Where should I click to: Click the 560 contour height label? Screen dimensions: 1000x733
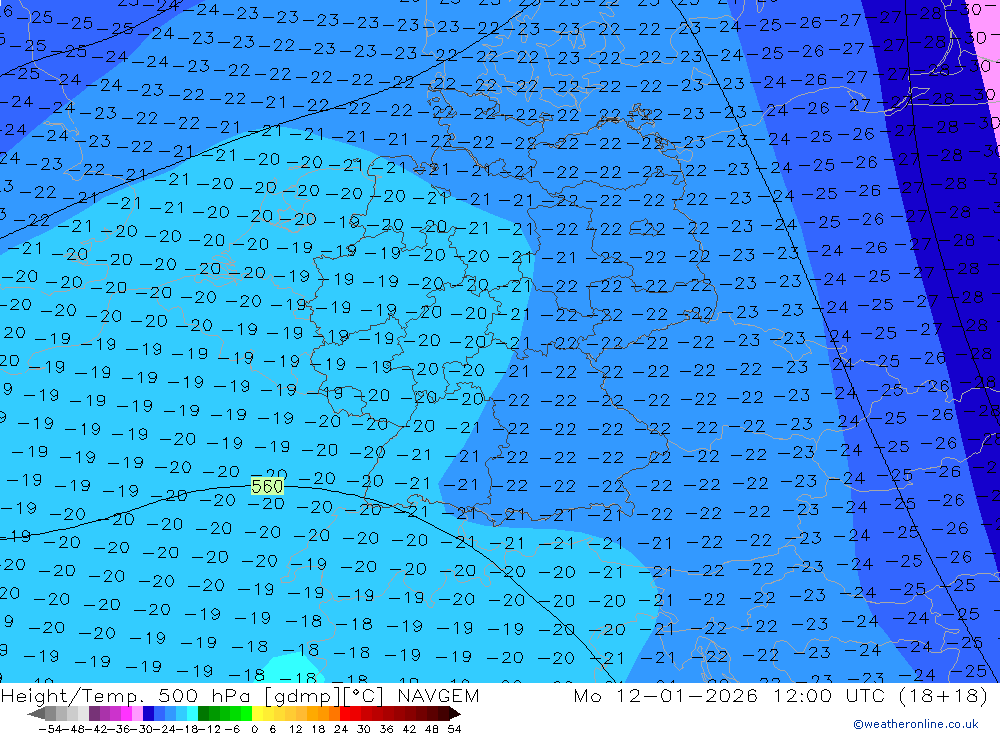[267, 486]
